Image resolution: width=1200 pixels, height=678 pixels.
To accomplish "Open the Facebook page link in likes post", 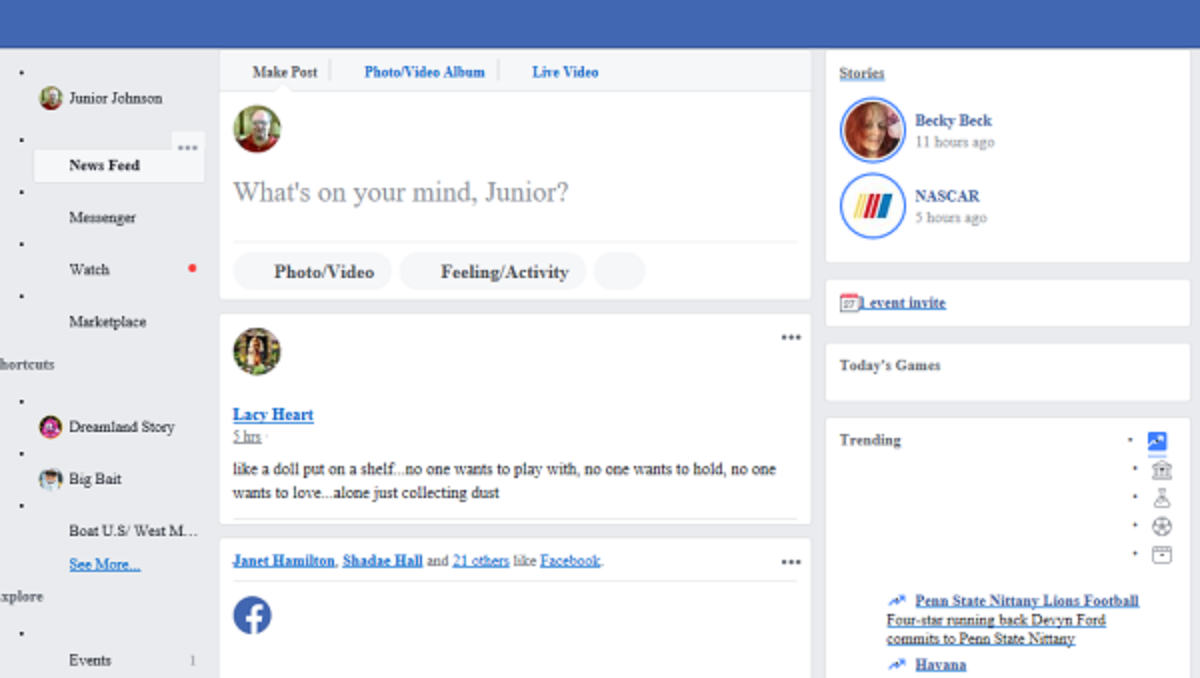I will (570, 561).
